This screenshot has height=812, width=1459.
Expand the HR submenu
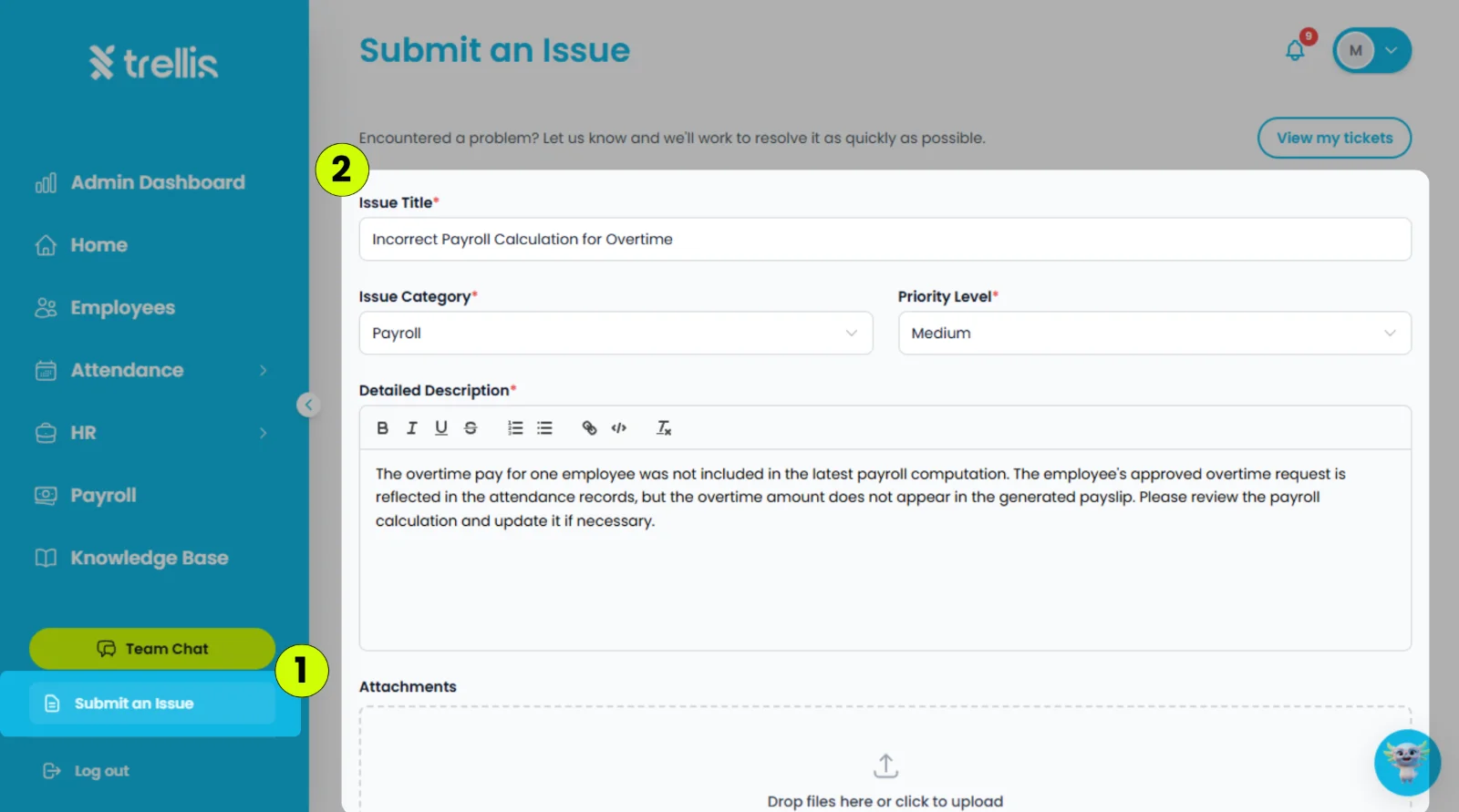coord(263,433)
